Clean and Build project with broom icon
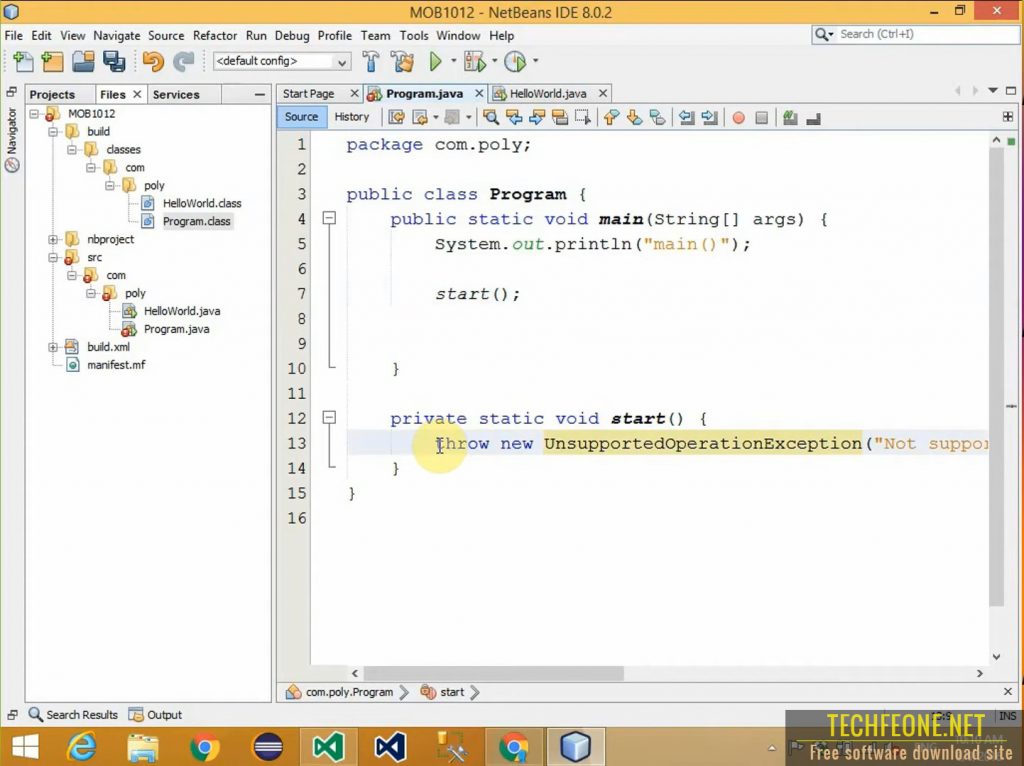Viewport: 1024px width, 766px height. click(x=402, y=61)
